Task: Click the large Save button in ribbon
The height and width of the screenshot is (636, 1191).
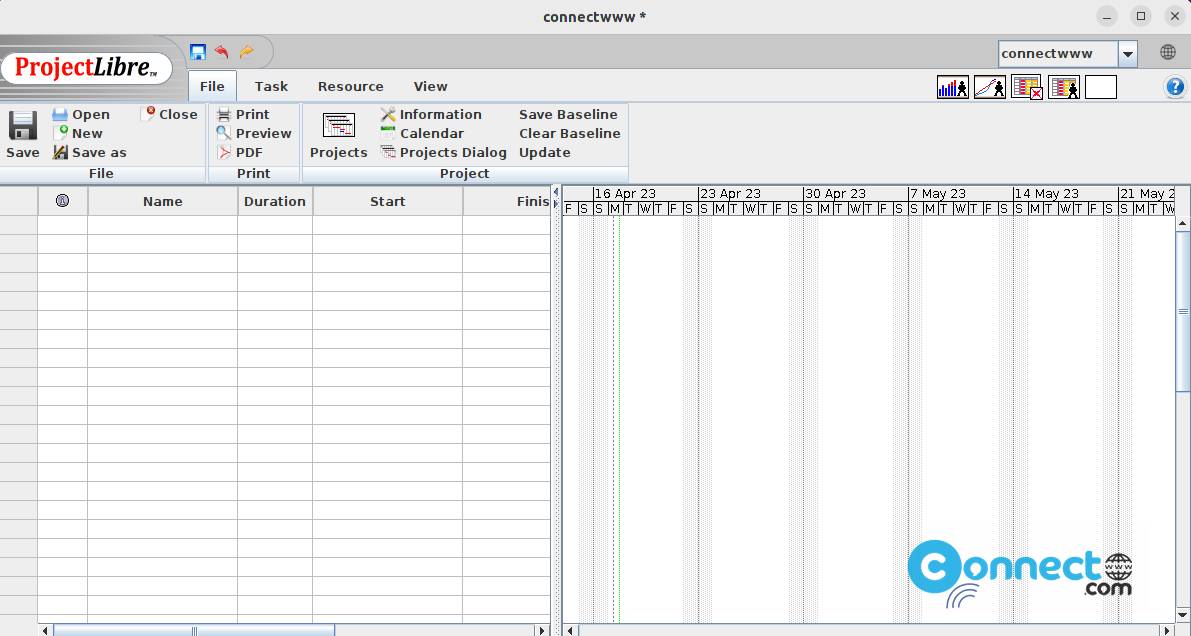Action: click(x=23, y=135)
